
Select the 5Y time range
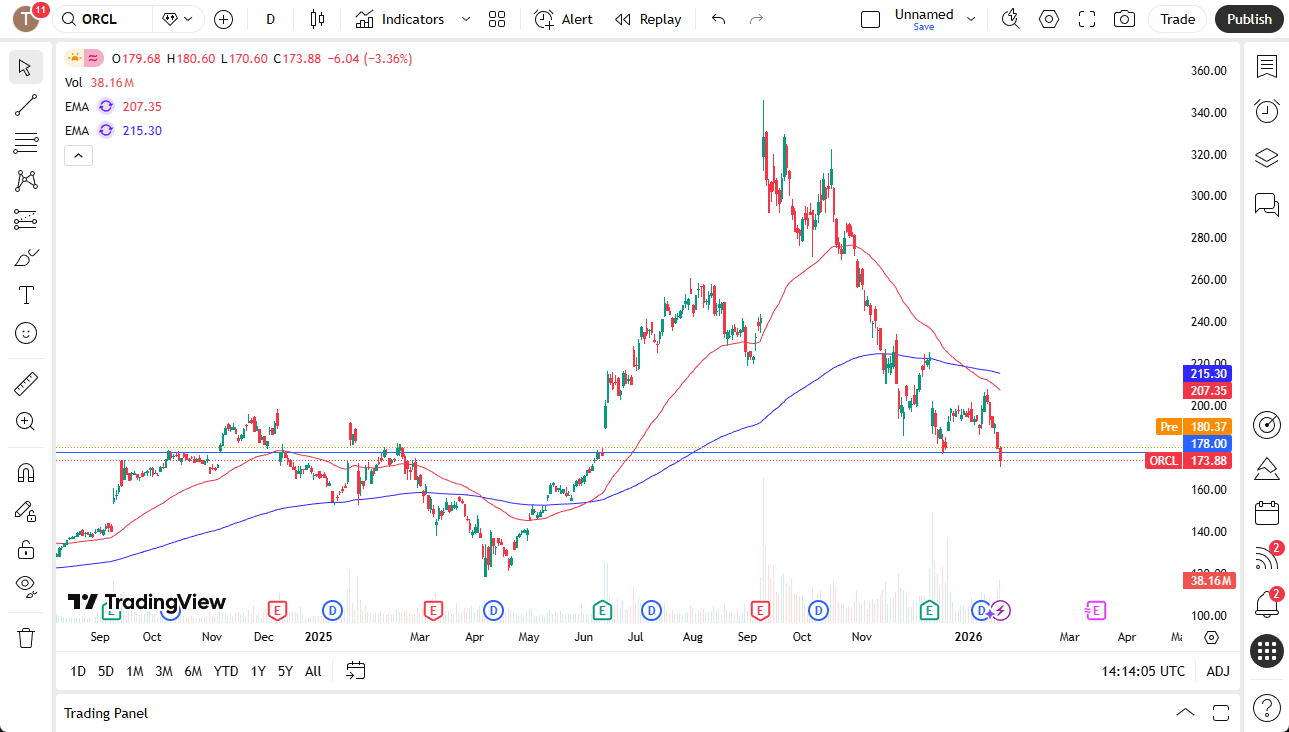285,671
